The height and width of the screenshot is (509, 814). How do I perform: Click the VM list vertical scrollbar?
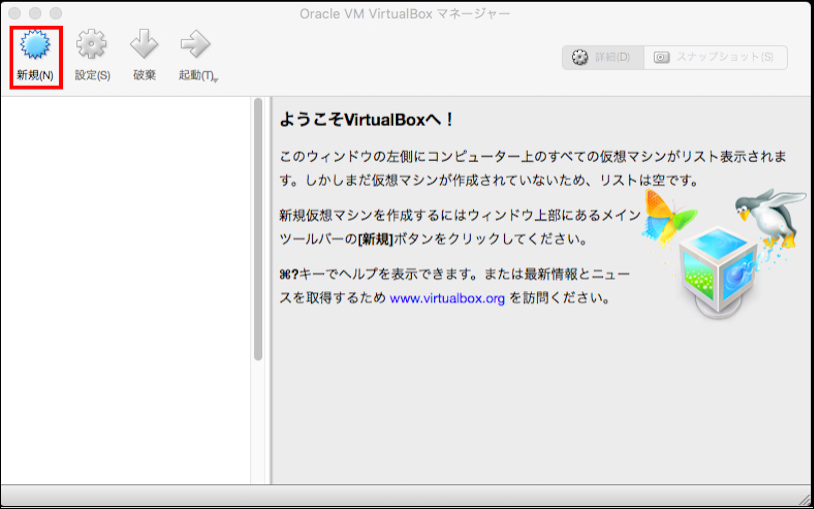[x=258, y=230]
